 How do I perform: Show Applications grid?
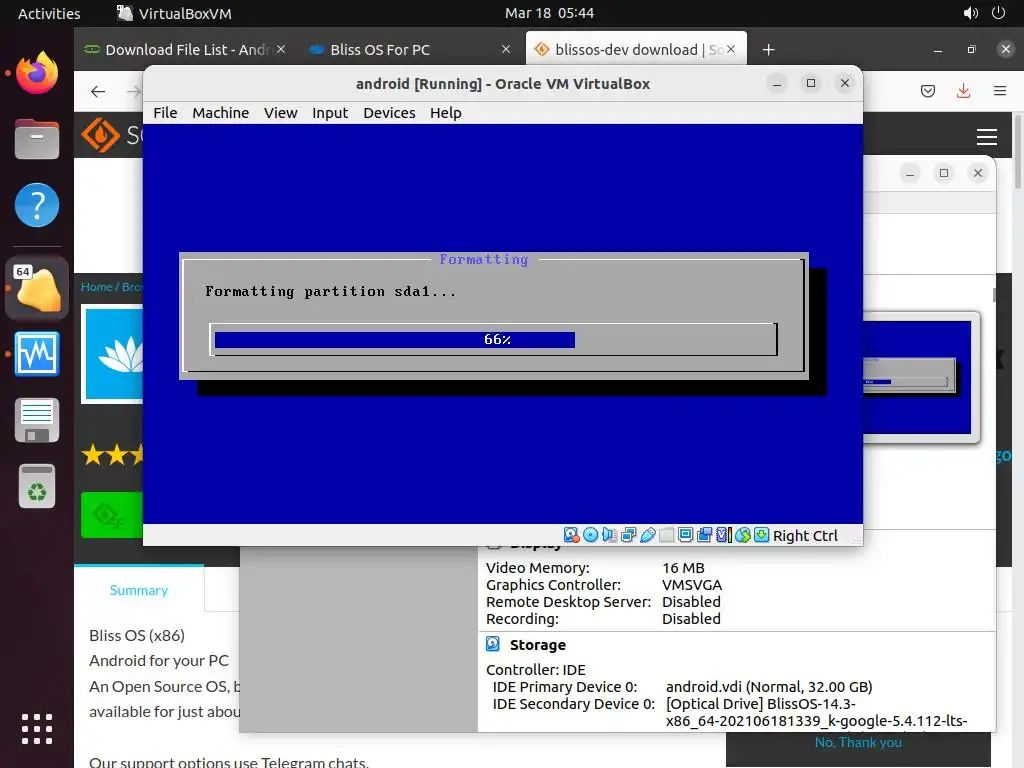pyautogui.click(x=37, y=729)
